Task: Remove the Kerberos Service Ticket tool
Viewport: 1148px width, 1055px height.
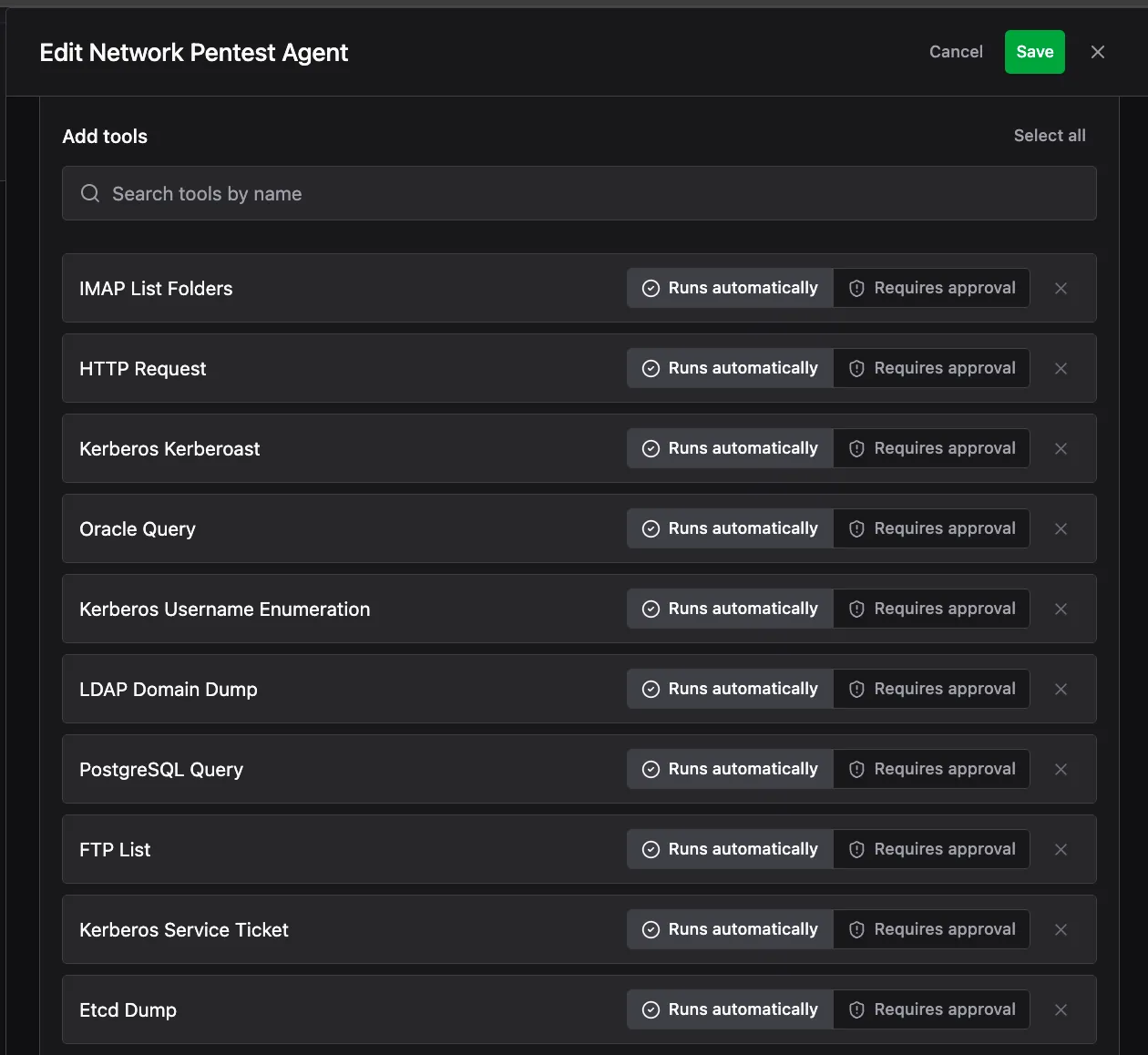Action: (1061, 929)
